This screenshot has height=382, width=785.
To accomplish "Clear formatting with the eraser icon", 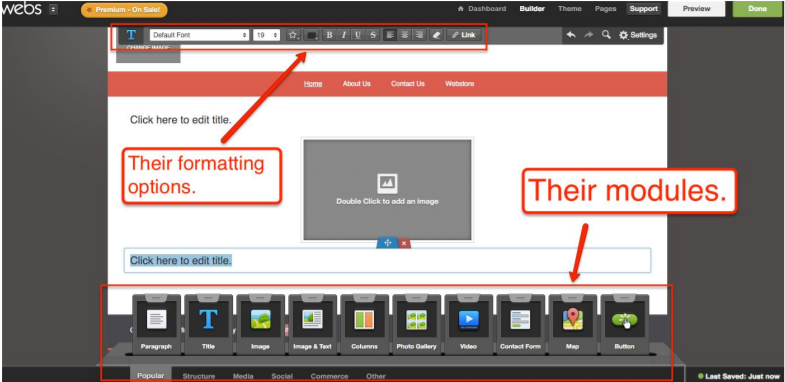I will 436,35.
